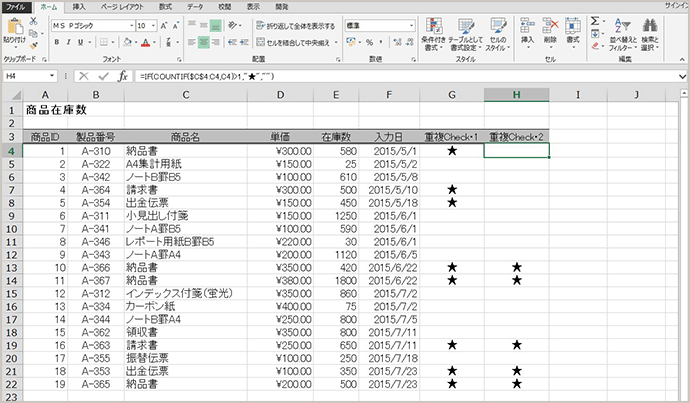This screenshot has width=690, height=403.
Task: Decrease decimal places icon
Action: (410, 42)
